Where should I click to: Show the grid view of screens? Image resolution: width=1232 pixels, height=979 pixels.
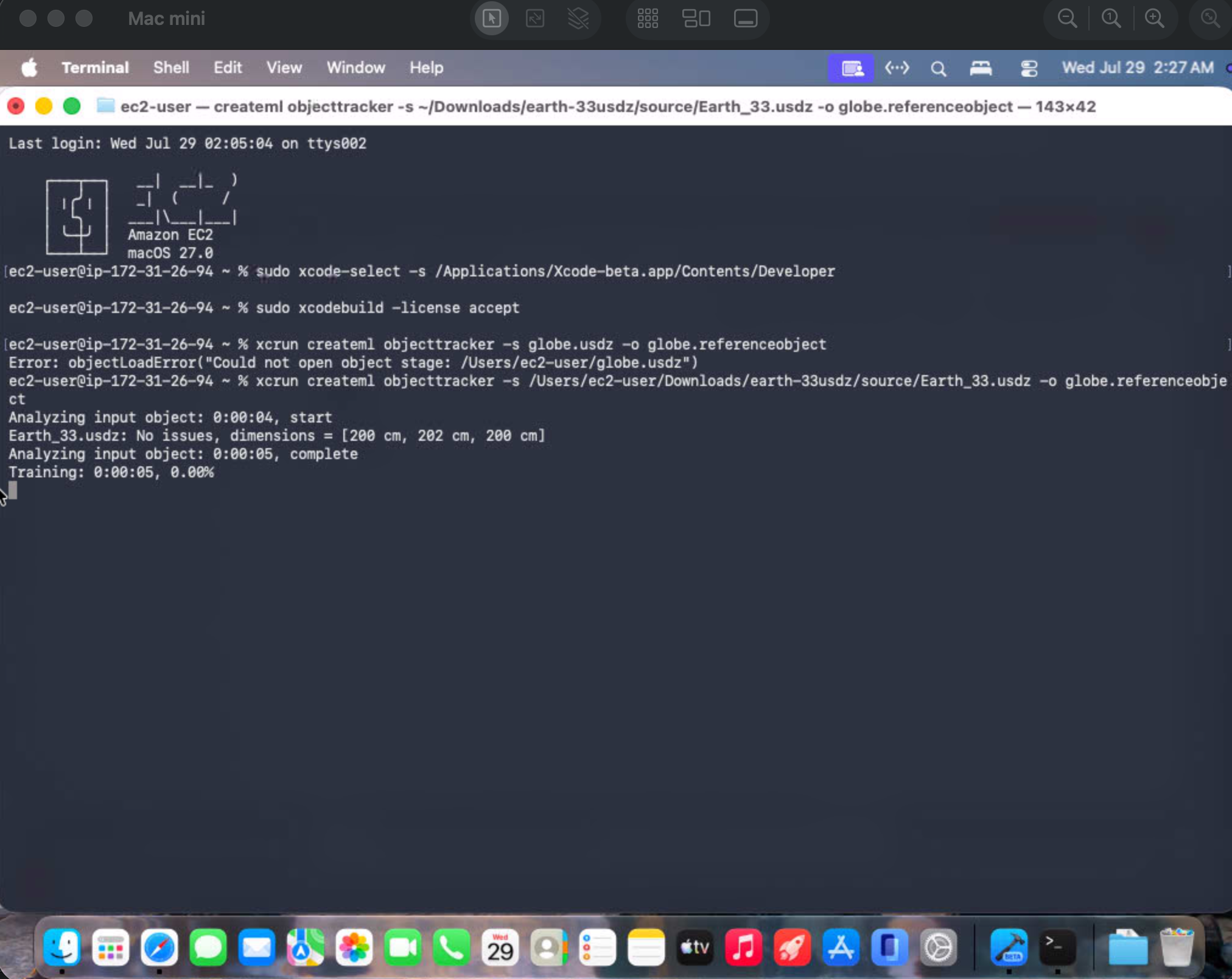pyautogui.click(x=648, y=18)
